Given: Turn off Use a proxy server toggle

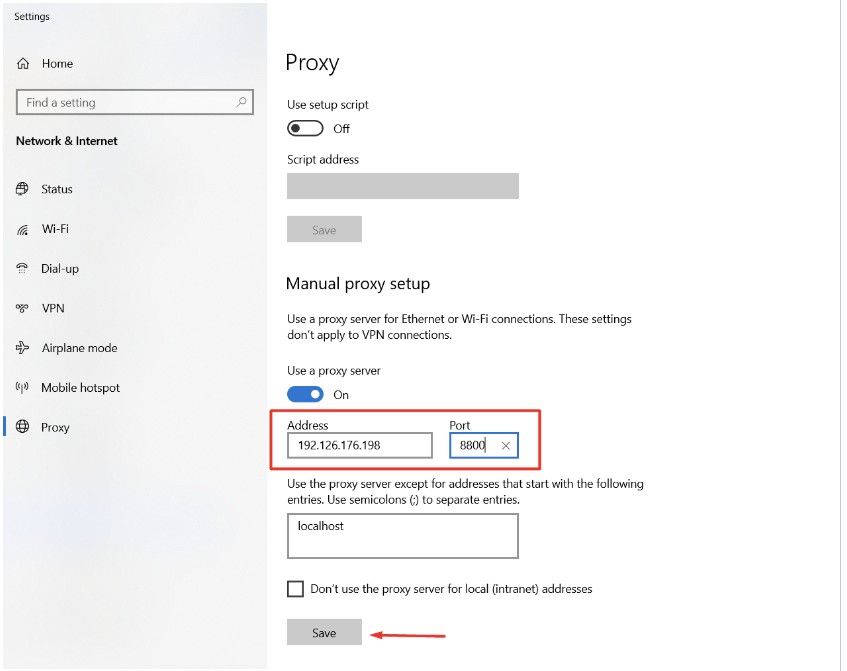Looking at the screenshot, I should click(305, 394).
